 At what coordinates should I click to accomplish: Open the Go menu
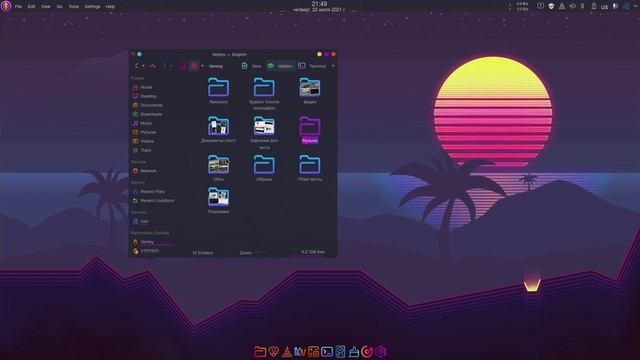[60, 7]
